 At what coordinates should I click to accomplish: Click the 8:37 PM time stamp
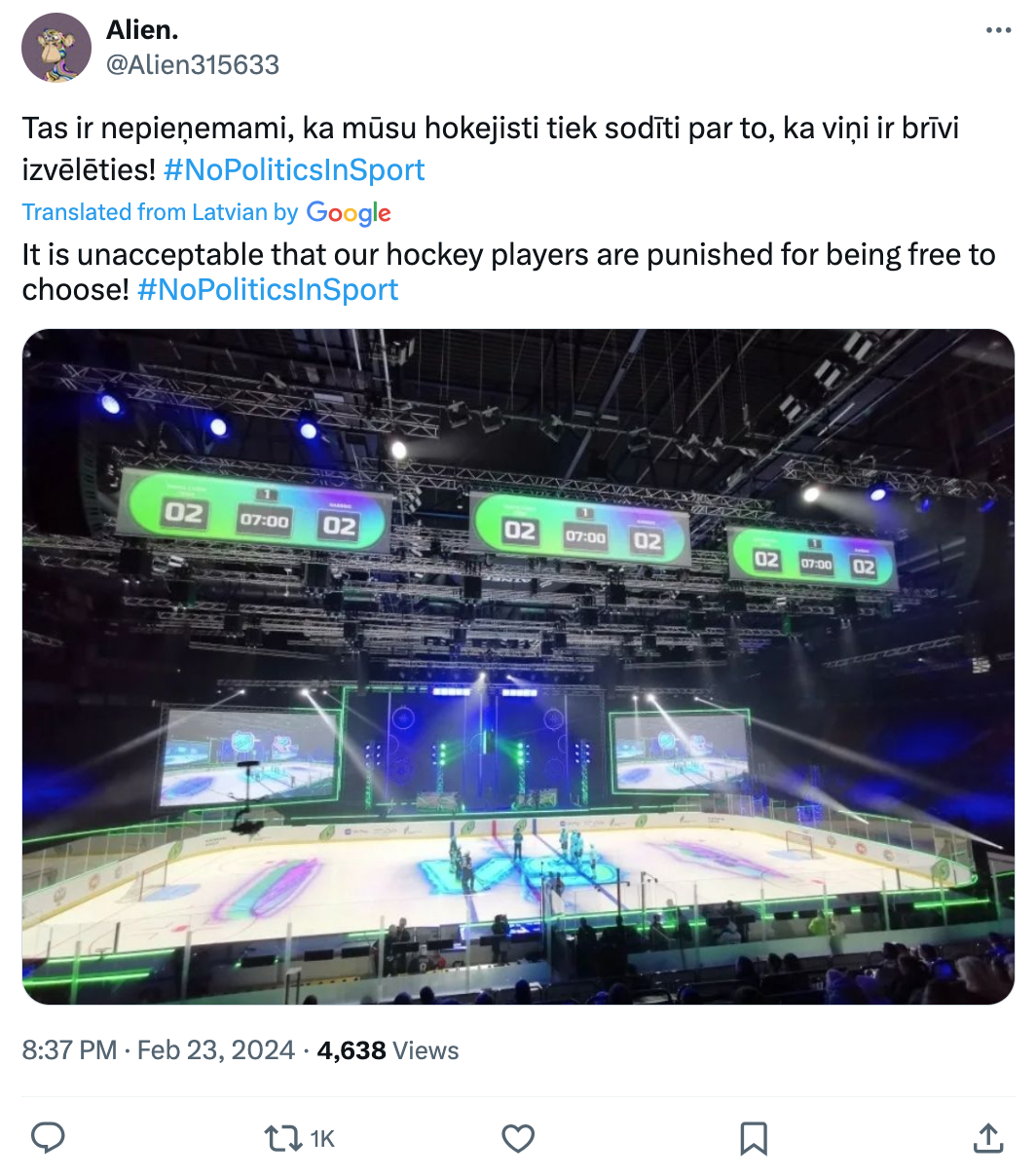click(x=69, y=1050)
